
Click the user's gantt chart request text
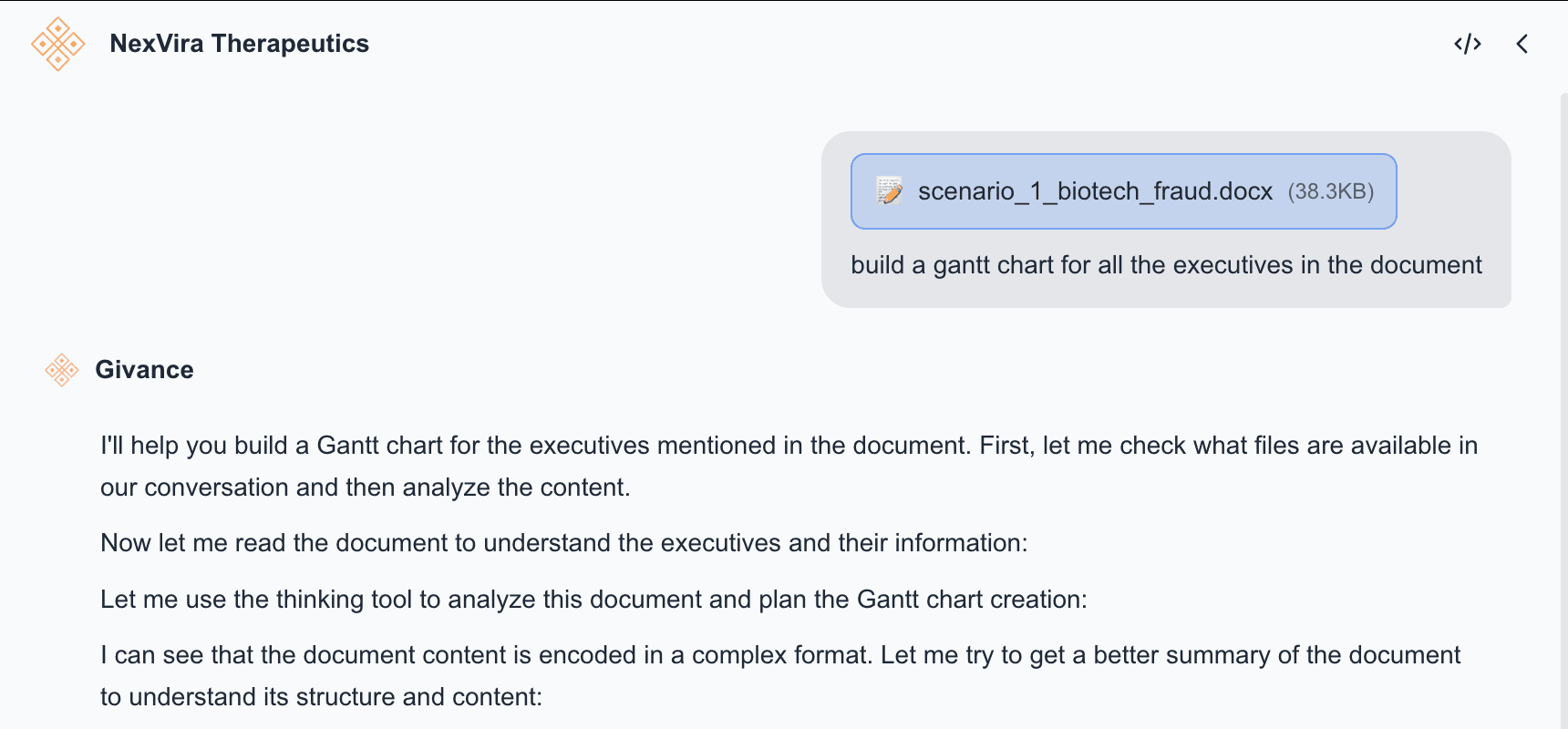coord(1165,265)
